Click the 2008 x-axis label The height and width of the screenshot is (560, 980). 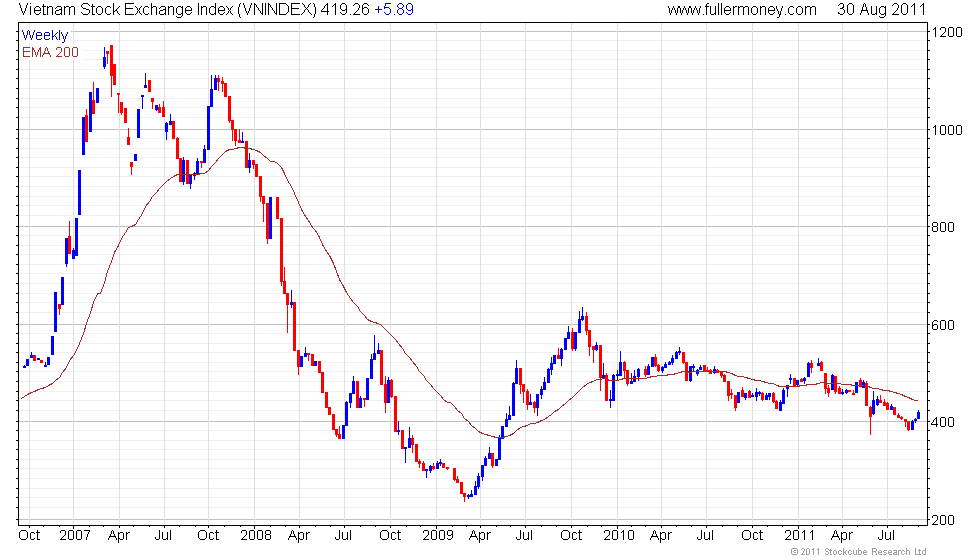(x=256, y=536)
